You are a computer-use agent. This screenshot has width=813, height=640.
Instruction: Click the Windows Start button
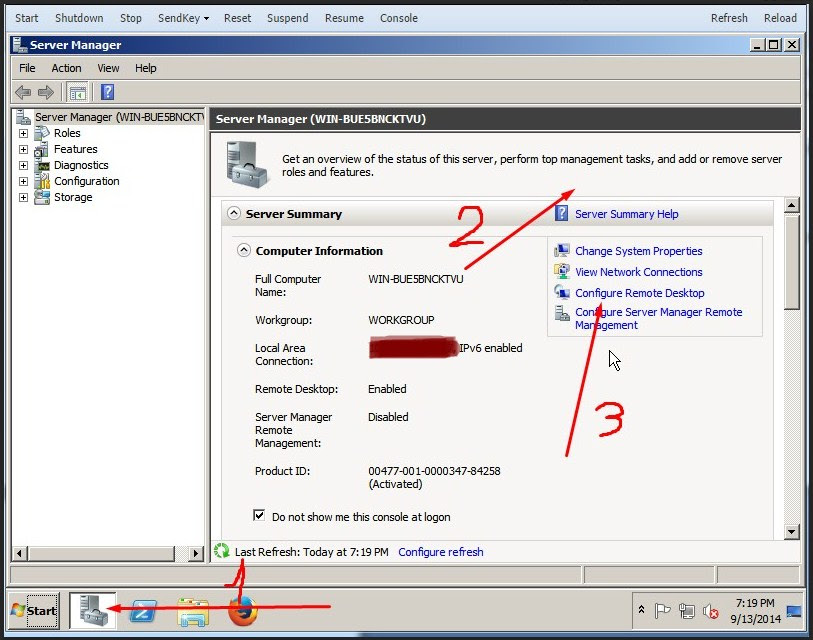click(x=34, y=610)
